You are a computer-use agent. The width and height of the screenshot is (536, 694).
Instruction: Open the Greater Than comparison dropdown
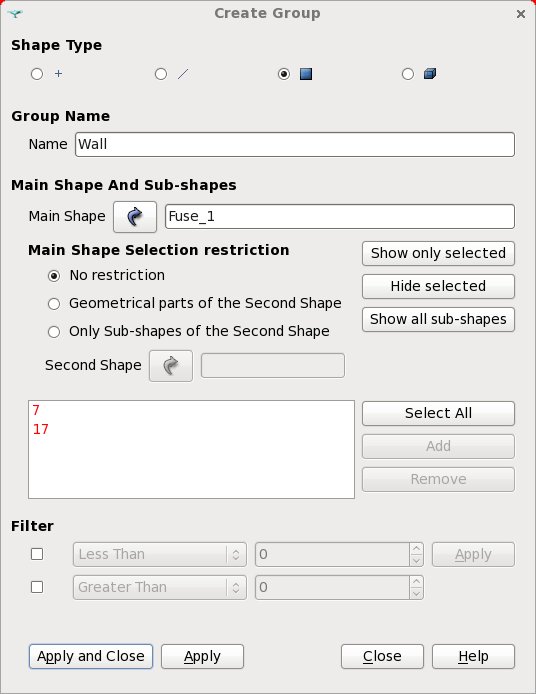point(160,587)
